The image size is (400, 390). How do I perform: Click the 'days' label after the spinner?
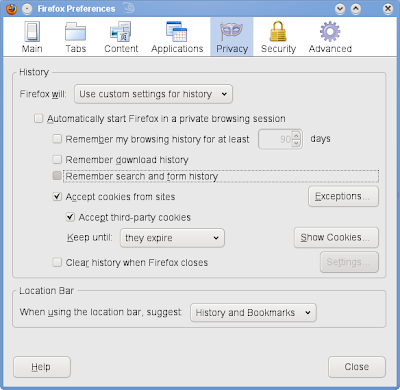click(320, 139)
